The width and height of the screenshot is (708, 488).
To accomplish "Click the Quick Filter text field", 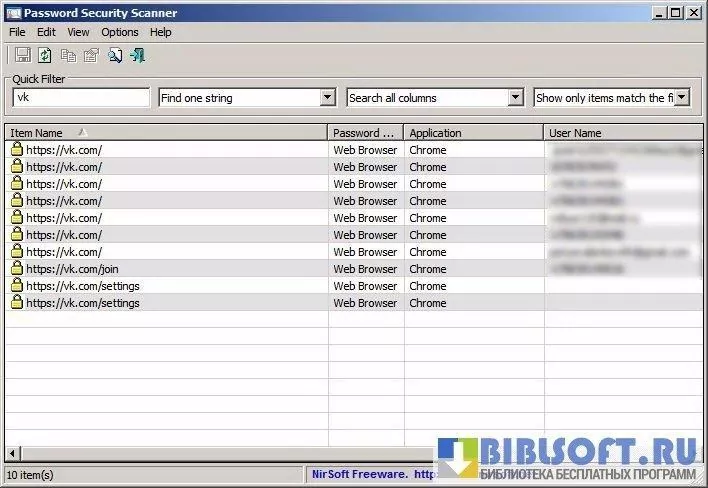I will click(82, 98).
